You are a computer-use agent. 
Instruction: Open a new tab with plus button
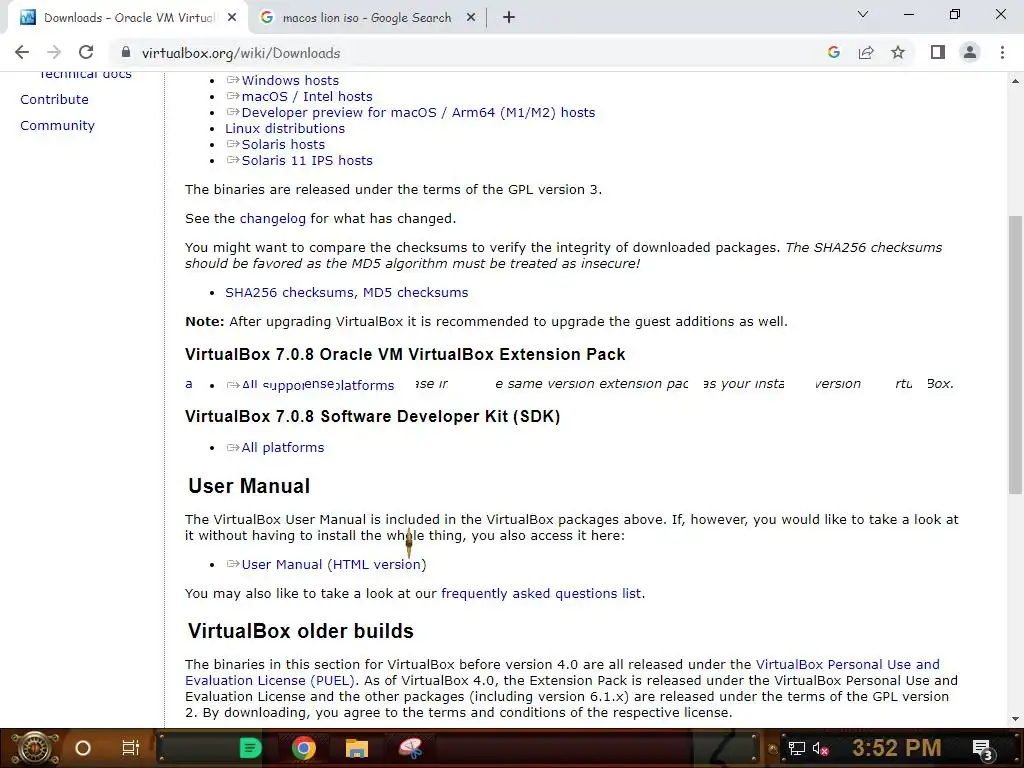point(509,18)
